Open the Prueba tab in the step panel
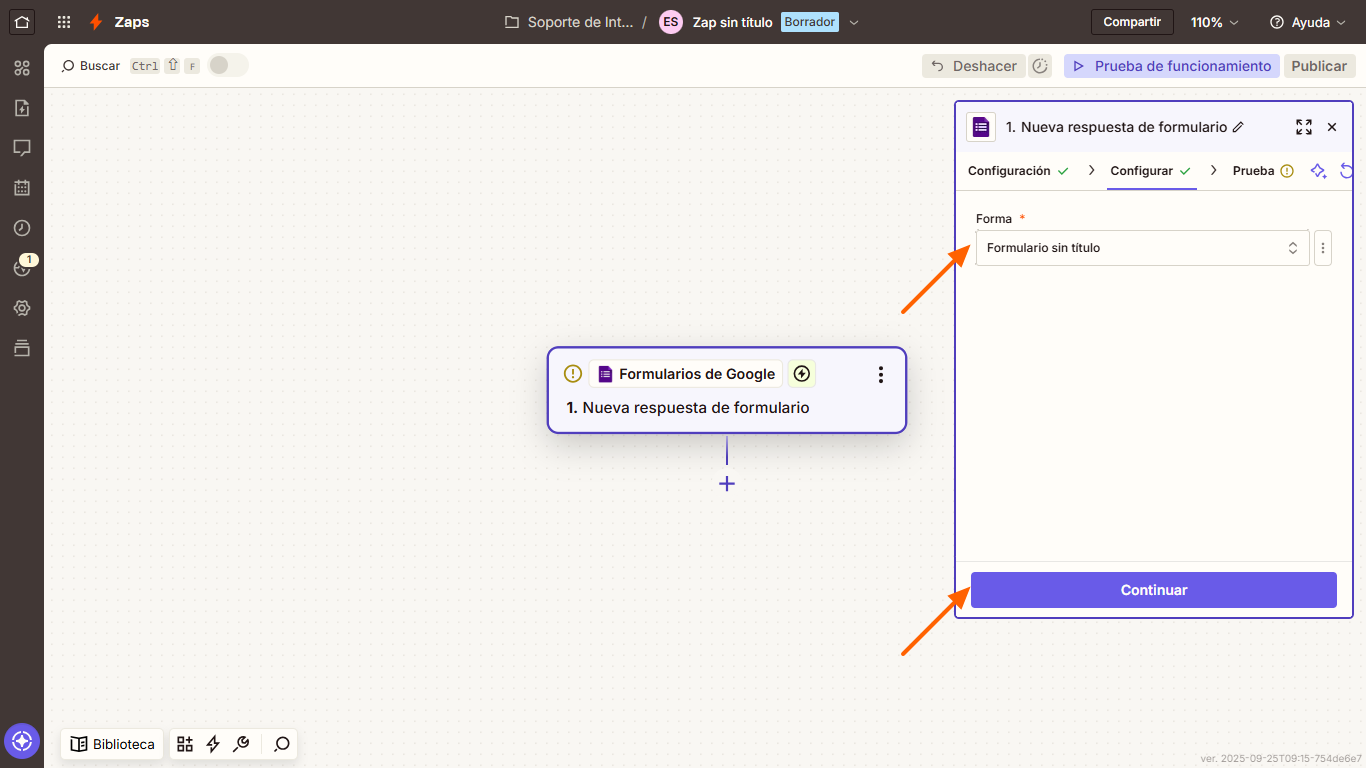Image resolution: width=1366 pixels, height=768 pixels. point(1253,171)
